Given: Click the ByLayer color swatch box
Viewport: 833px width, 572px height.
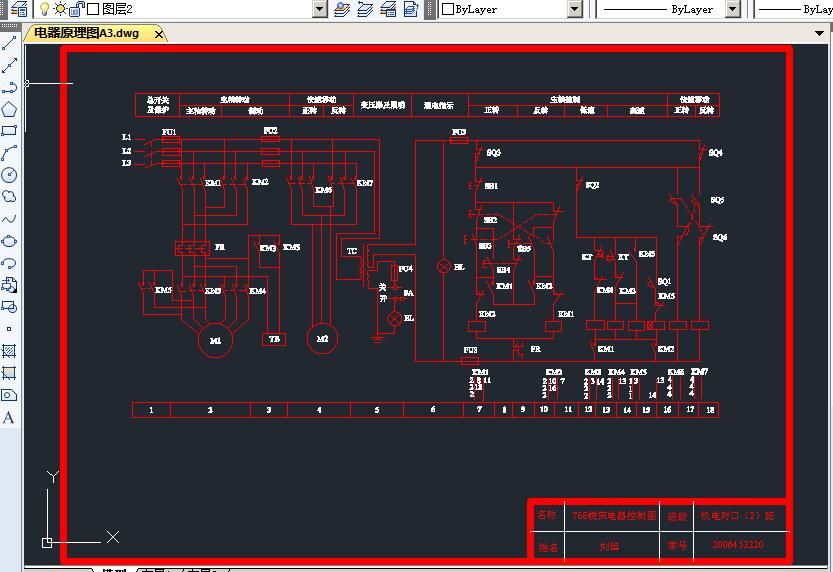Looking at the screenshot, I should (x=448, y=9).
